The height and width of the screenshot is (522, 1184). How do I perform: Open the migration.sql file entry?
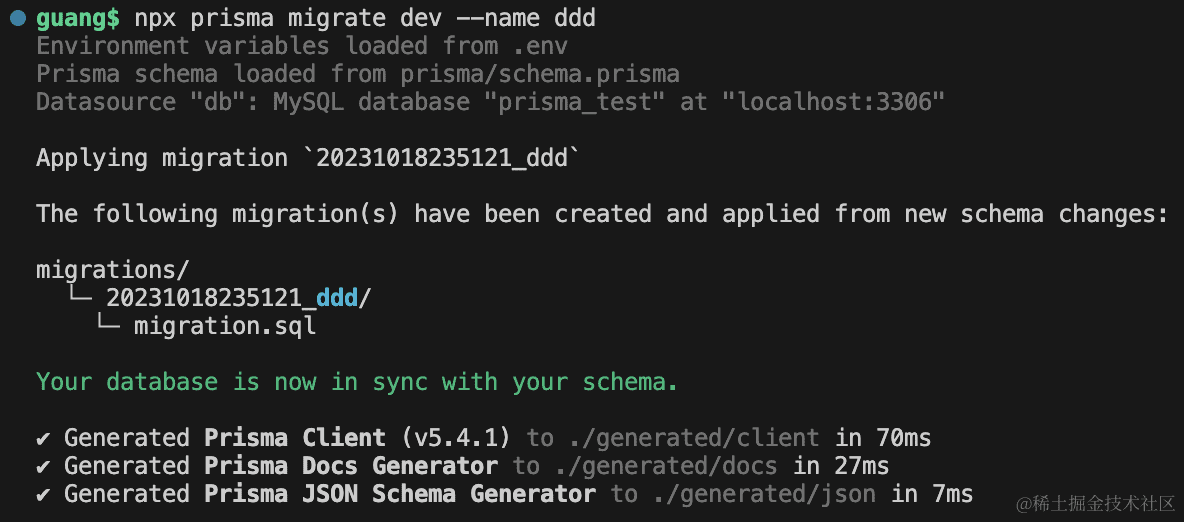pos(225,326)
